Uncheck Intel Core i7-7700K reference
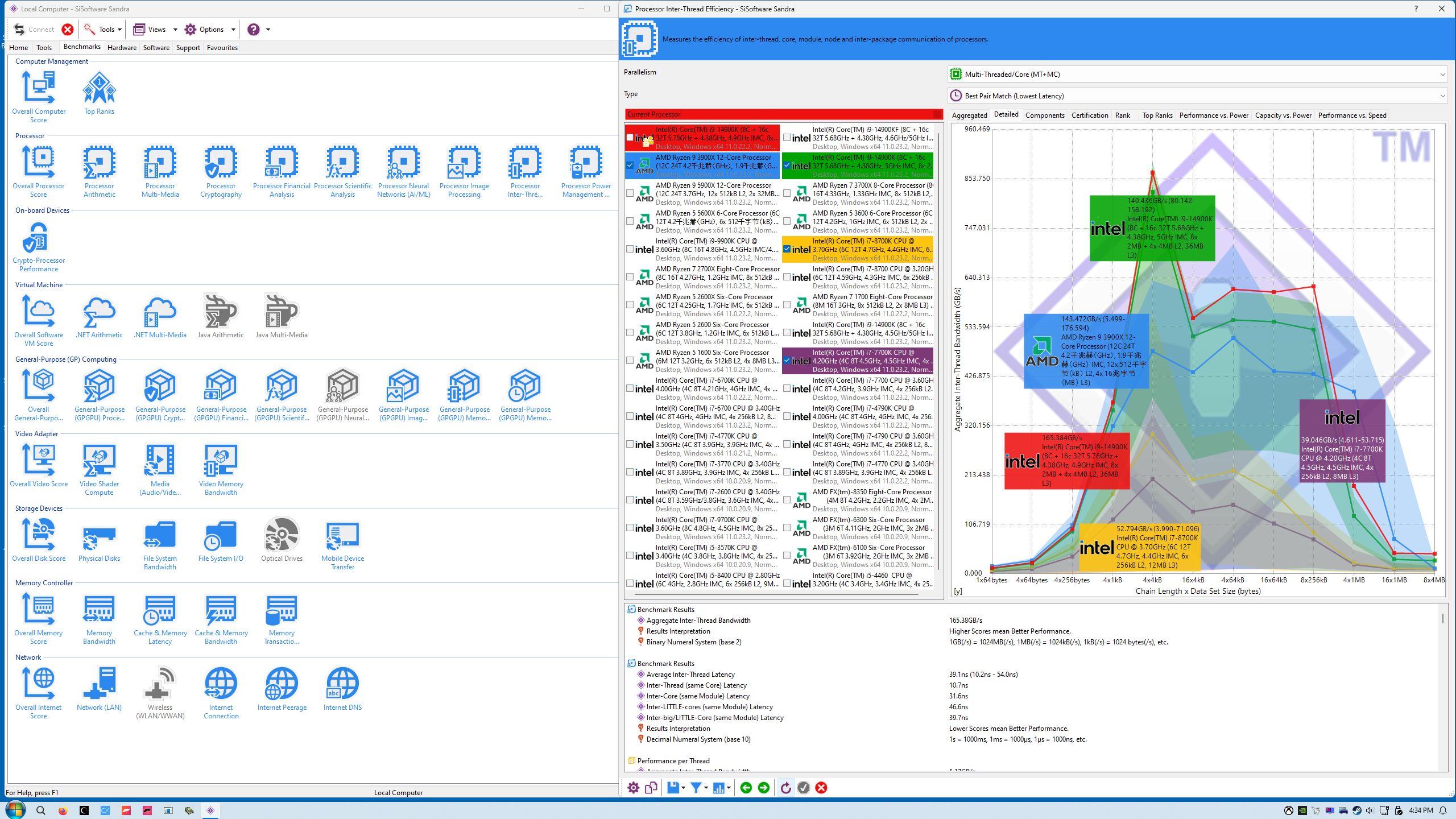This screenshot has width=1456, height=819. (x=787, y=361)
